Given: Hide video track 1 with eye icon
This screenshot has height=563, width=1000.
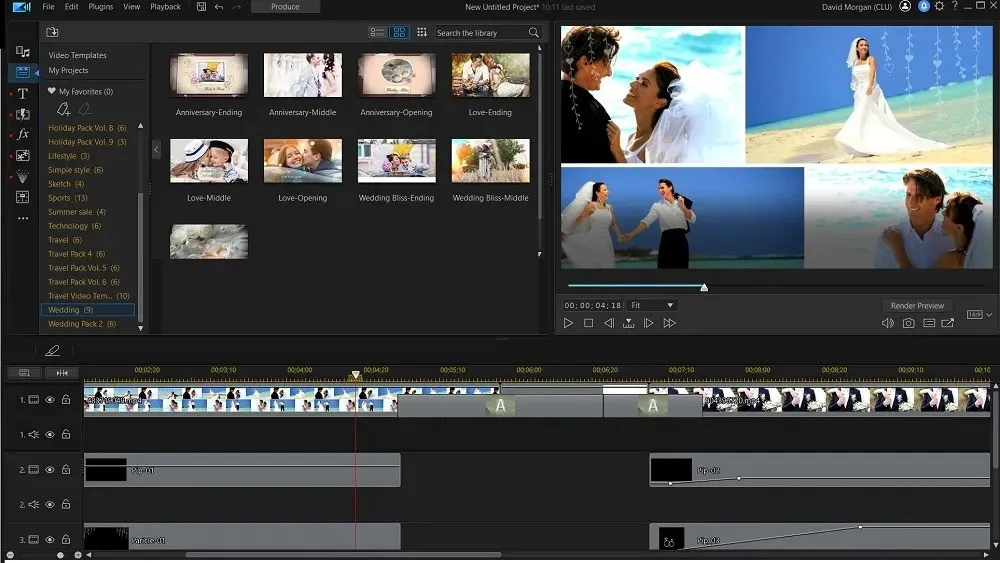Looking at the screenshot, I should pyautogui.click(x=49, y=400).
